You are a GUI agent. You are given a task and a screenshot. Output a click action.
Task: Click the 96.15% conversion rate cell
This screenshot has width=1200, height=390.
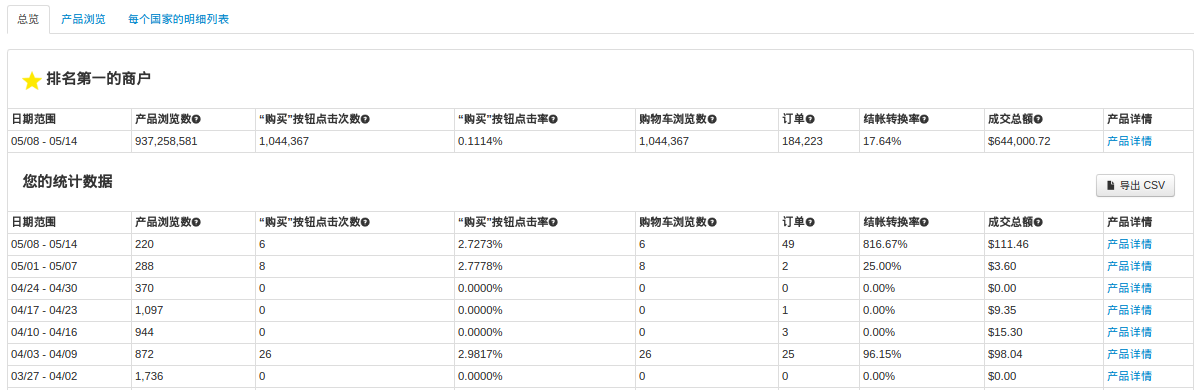(881, 354)
